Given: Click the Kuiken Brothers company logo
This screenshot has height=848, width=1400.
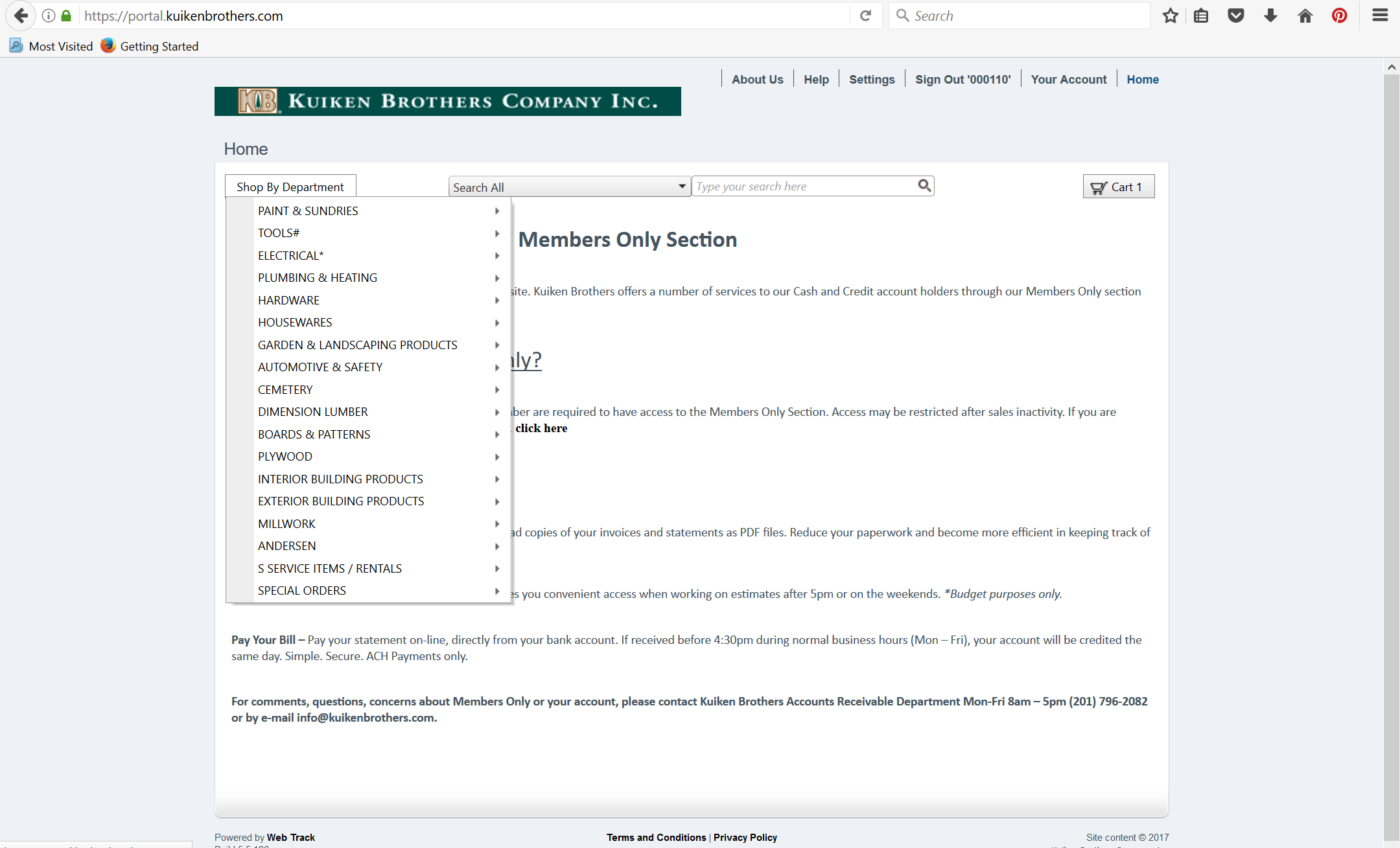Looking at the screenshot, I should tap(447, 101).
